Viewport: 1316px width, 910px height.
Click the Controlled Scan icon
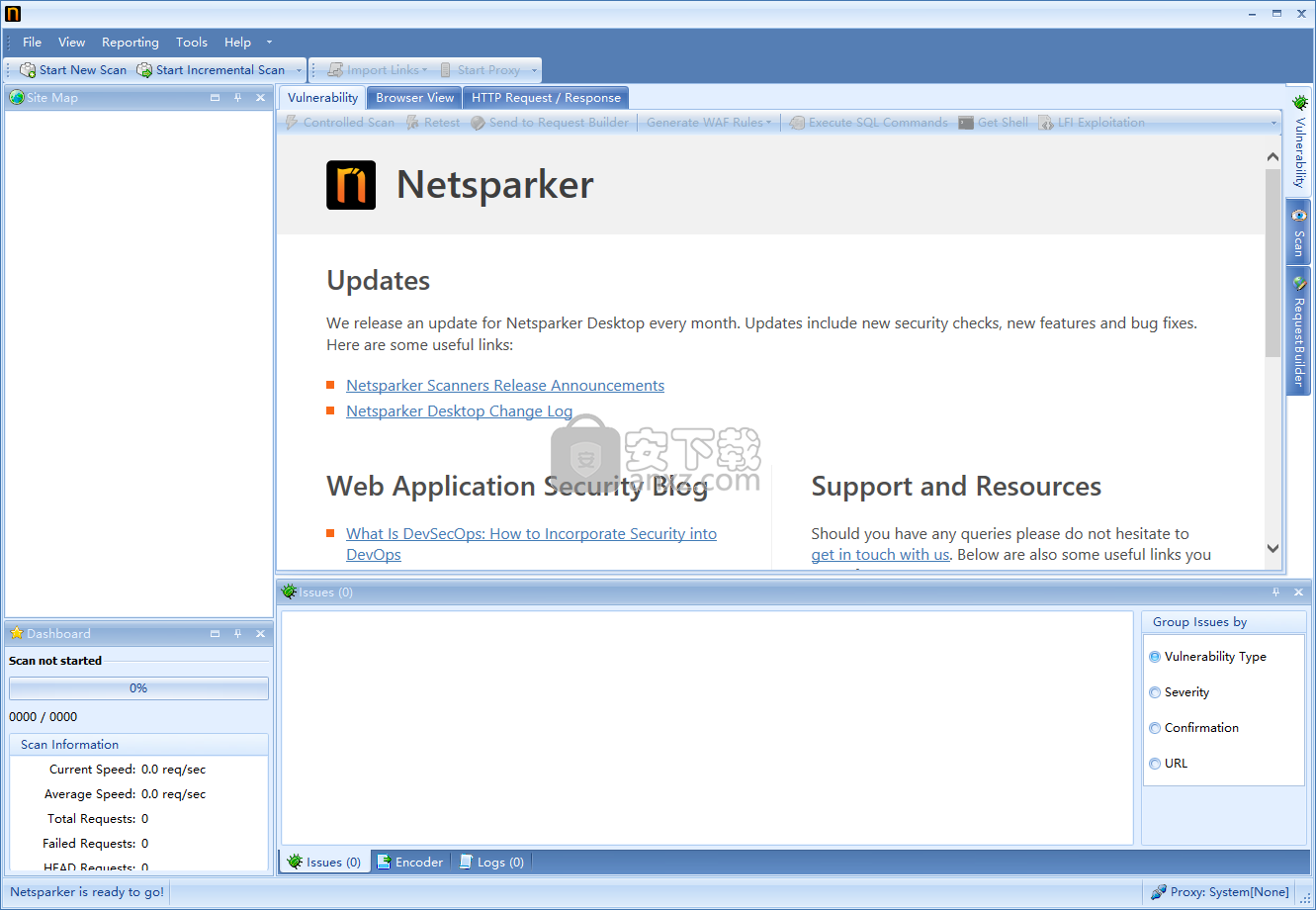point(292,123)
